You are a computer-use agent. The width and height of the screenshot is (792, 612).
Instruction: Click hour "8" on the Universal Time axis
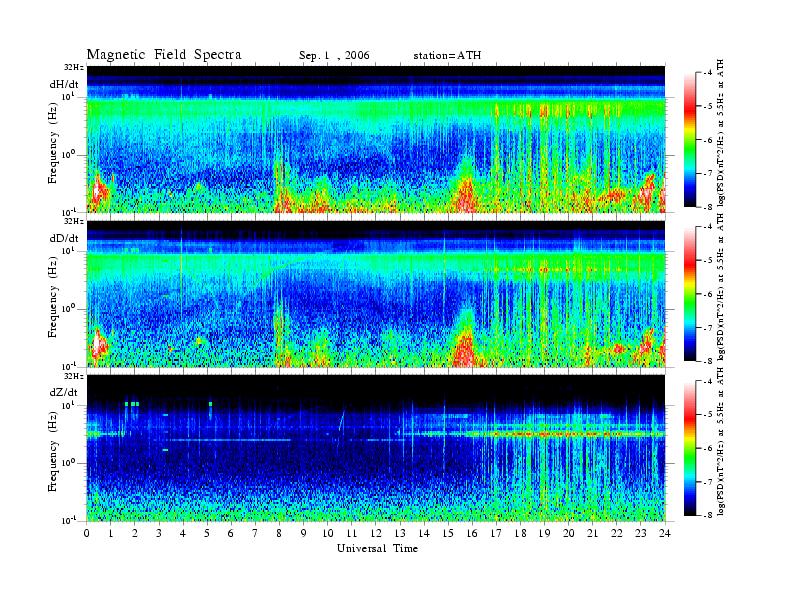click(x=279, y=533)
